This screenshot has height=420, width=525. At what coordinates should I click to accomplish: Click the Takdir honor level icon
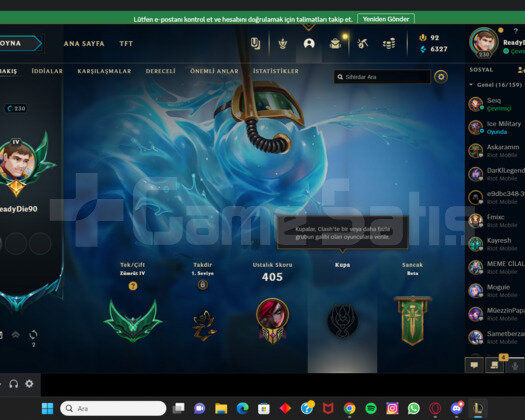(203, 285)
